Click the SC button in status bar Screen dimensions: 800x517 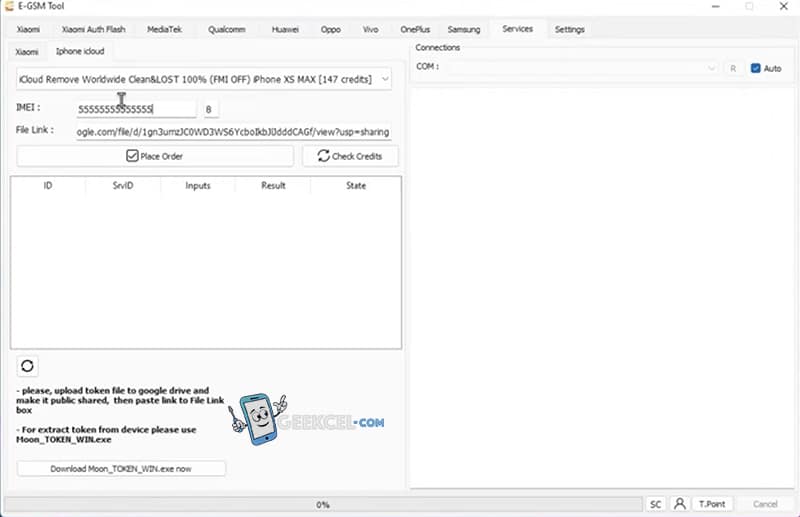(656, 504)
